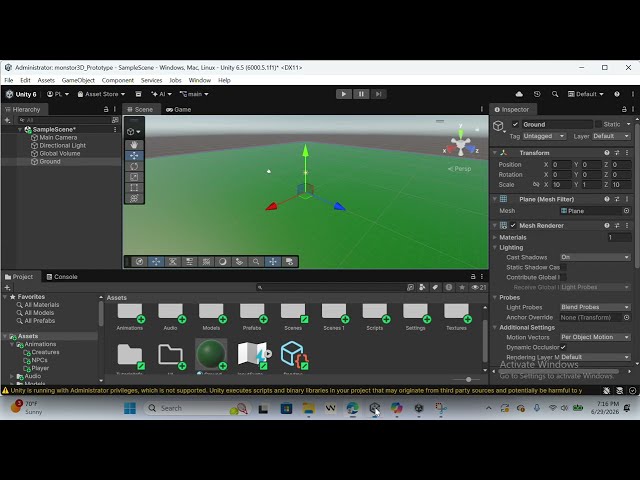640x480 pixels.
Task: Toggle the Mesh Renderer enabled checkbox
Action: [x=513, y=225]
